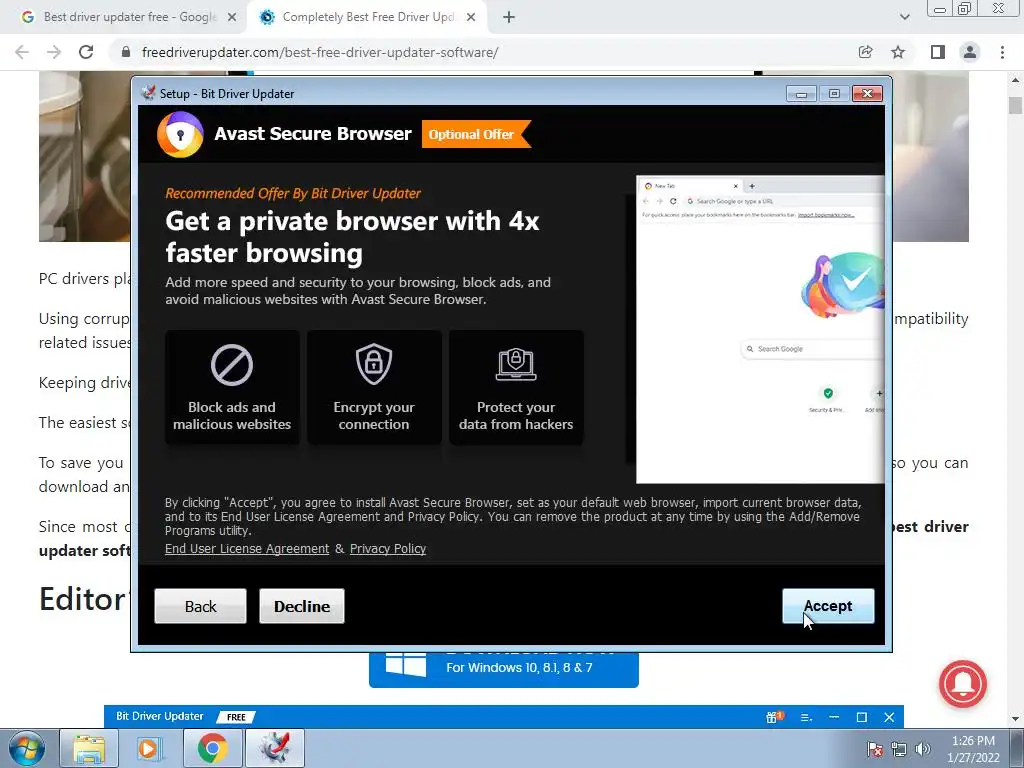Minimize the Bit Driver Updater bottom window
This screenshot has width=1024, height=768.
click(834, 717)
